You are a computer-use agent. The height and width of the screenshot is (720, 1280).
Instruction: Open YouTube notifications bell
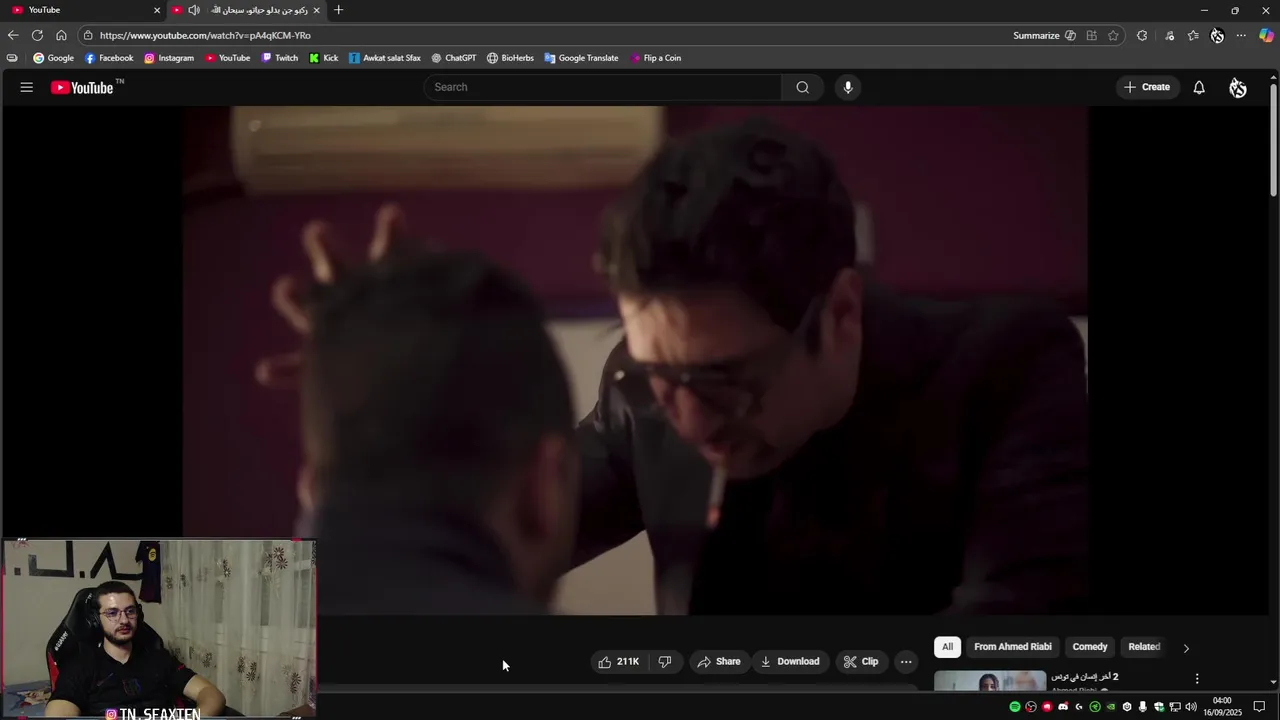click(1199, 87)
